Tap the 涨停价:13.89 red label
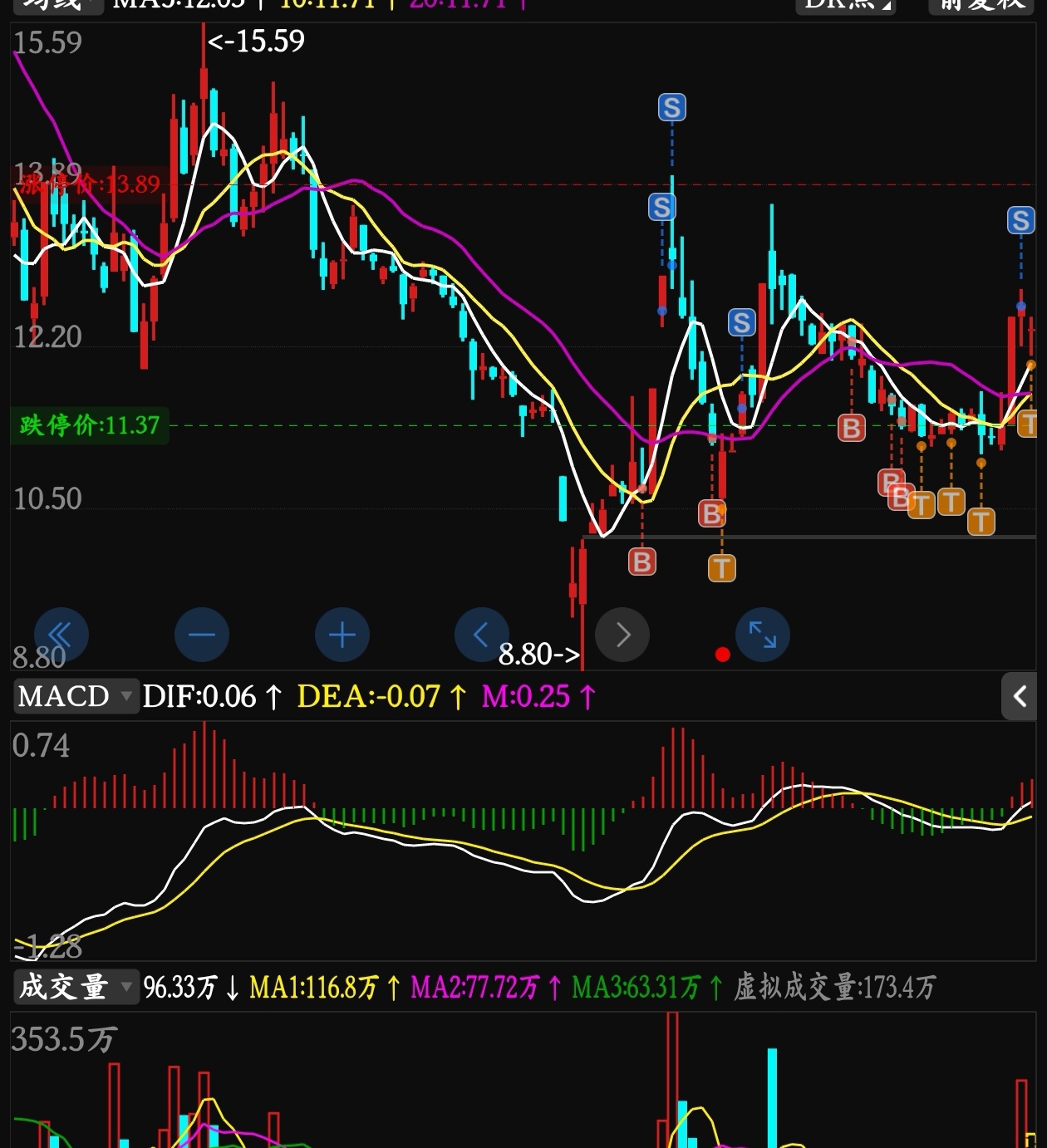This screenshot has width=1047, height=1148. (90, 184)
